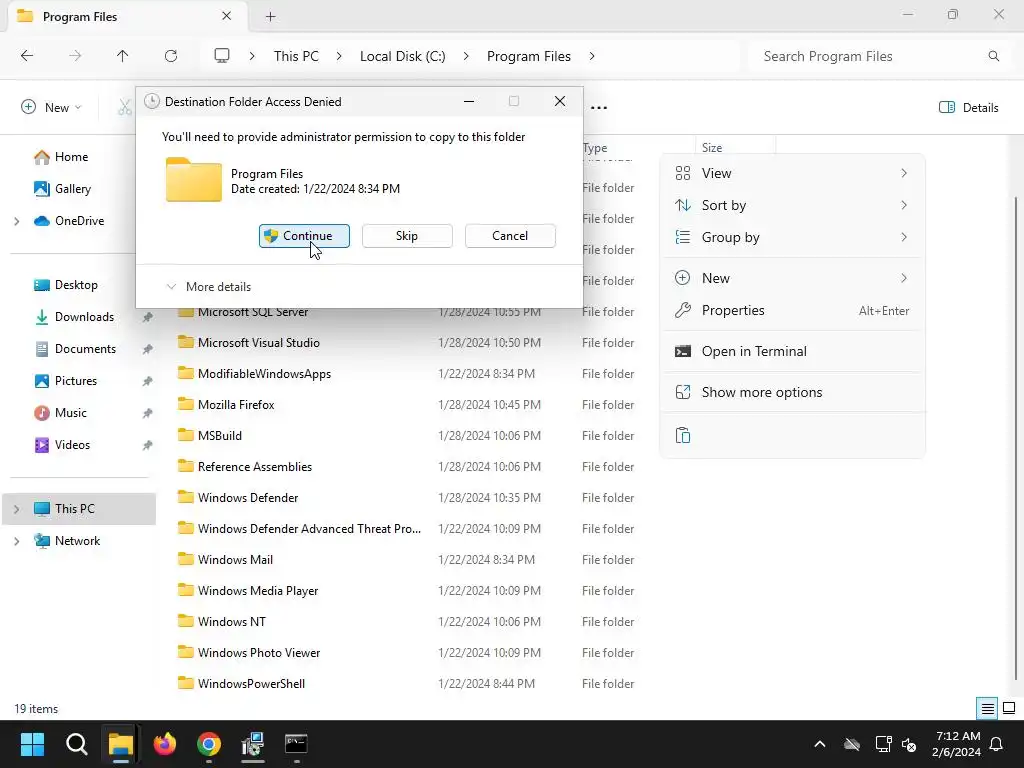Expand the Network tree node

pos(17,541)
